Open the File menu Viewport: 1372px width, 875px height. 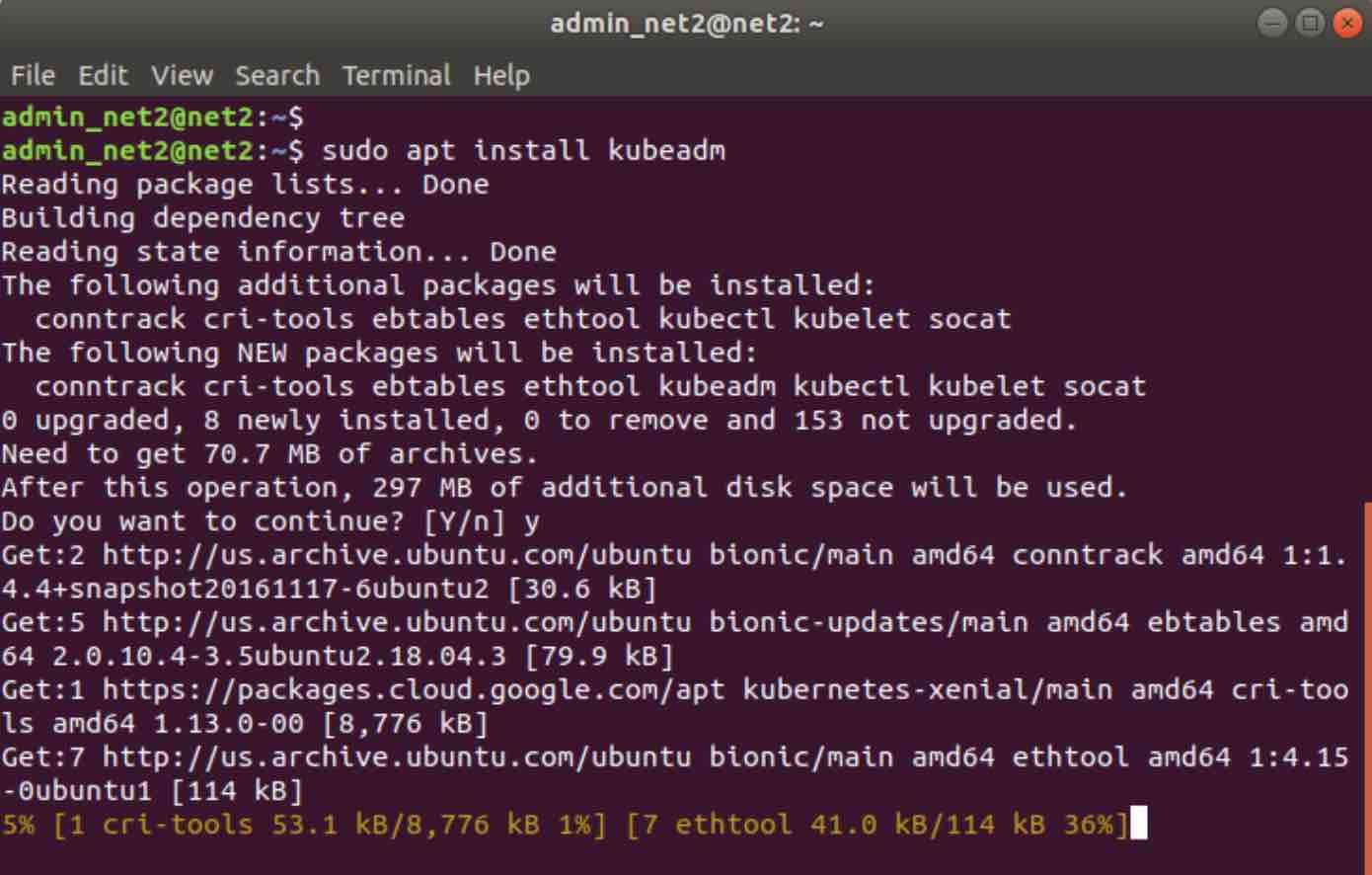tap(33, 75)
